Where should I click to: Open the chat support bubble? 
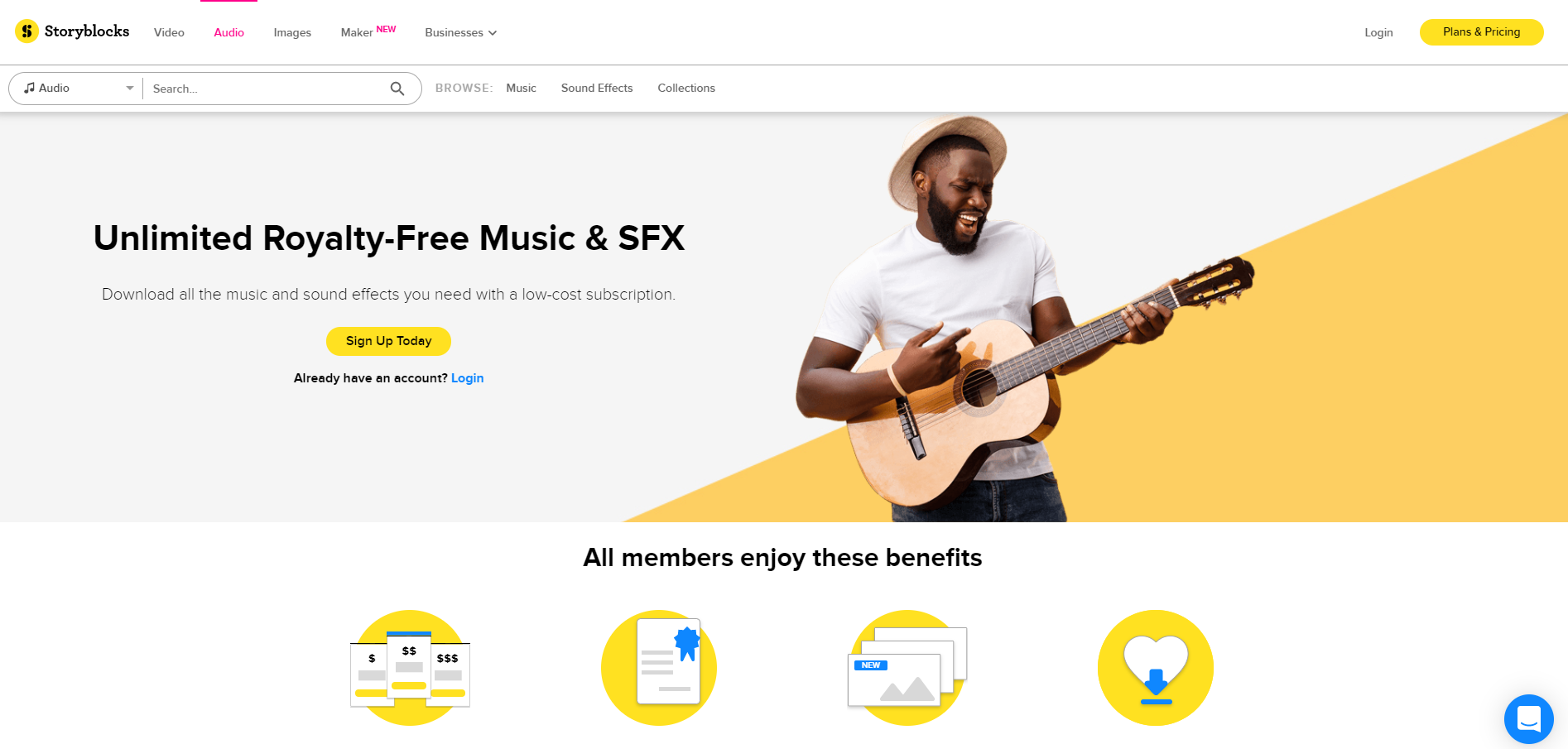pyautogui.click(x=1529, y=718)
